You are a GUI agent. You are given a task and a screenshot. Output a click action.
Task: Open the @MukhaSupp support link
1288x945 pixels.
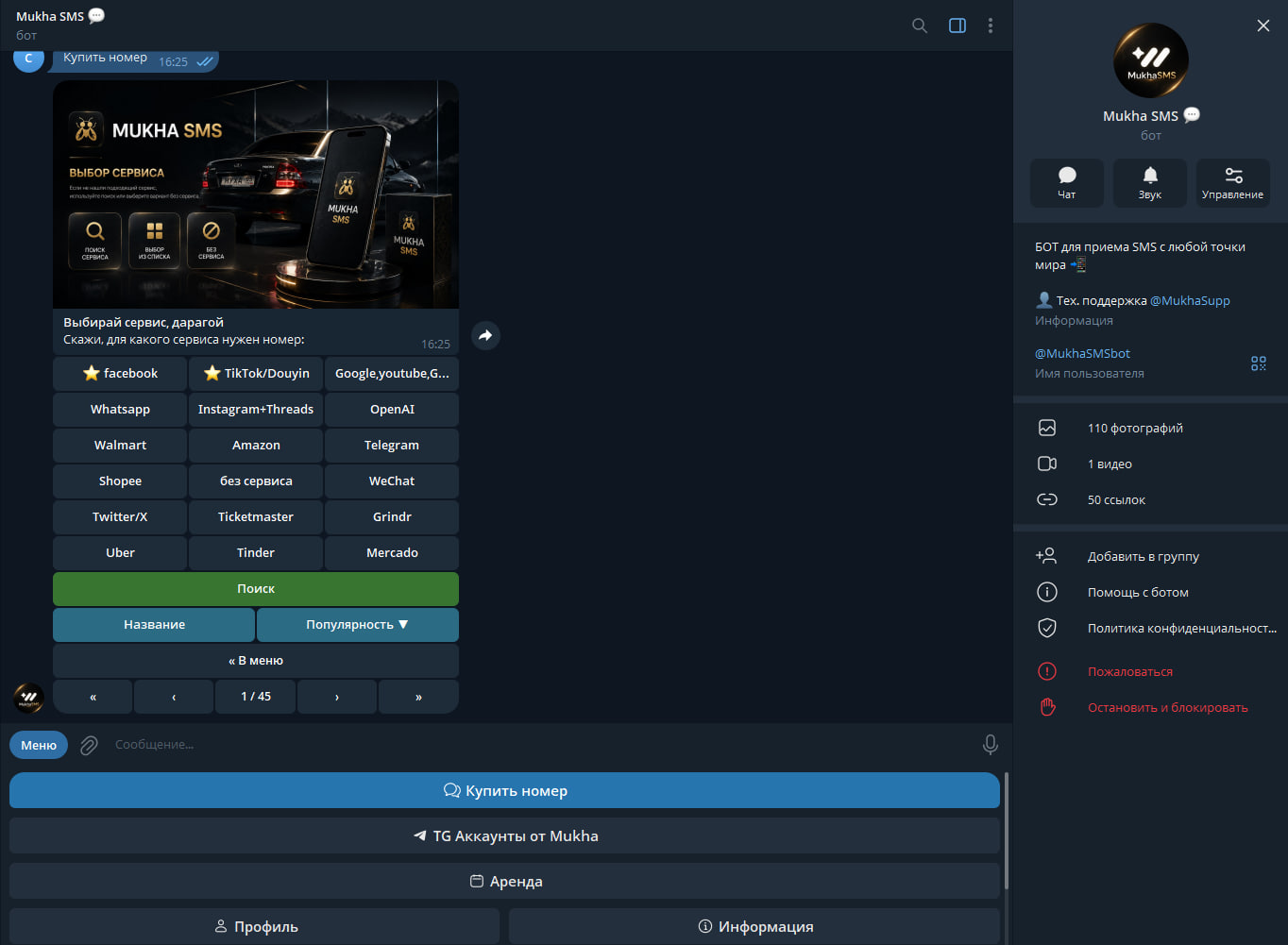tap(1190, 300)
